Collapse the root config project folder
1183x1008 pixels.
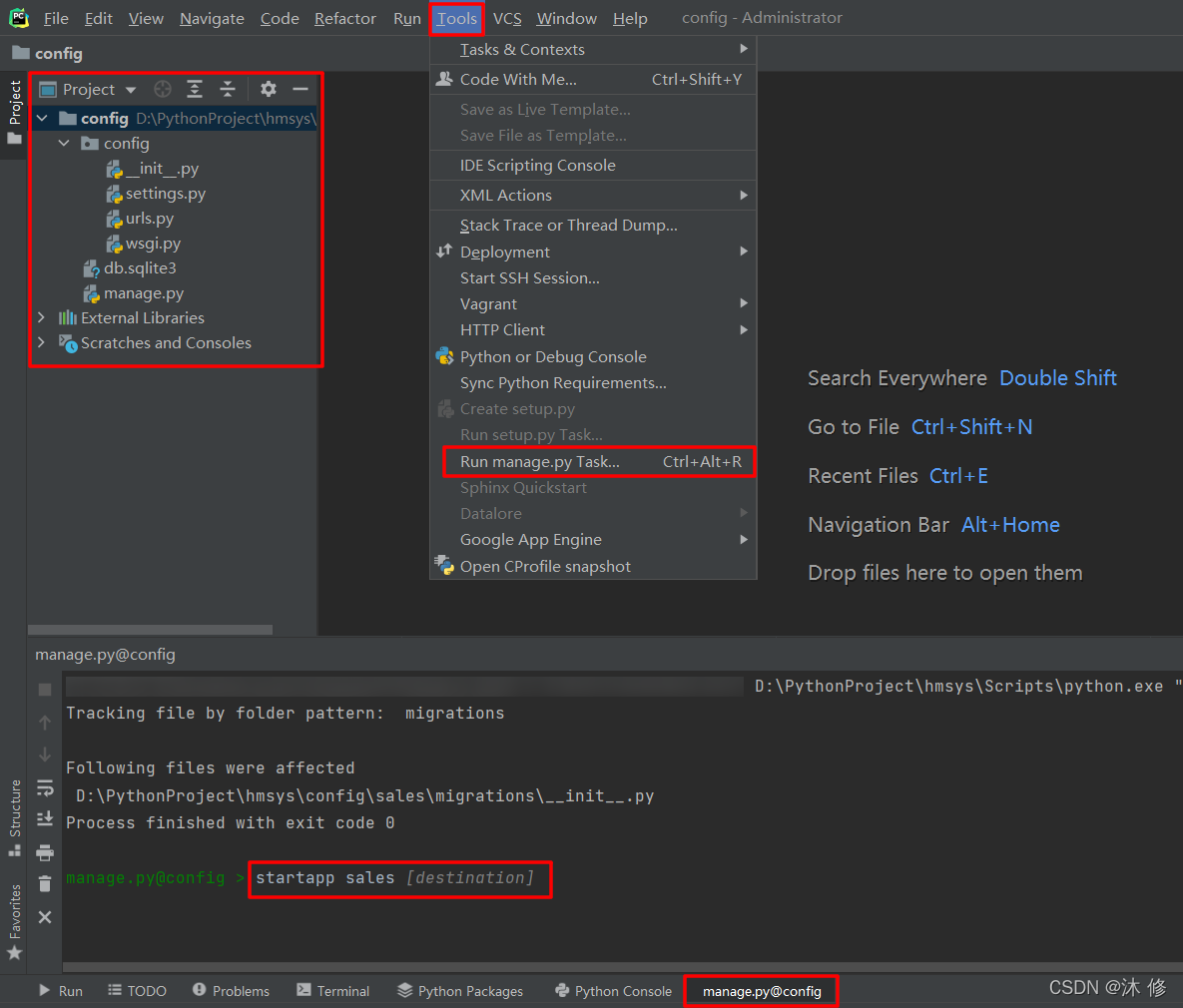point(42,119)
